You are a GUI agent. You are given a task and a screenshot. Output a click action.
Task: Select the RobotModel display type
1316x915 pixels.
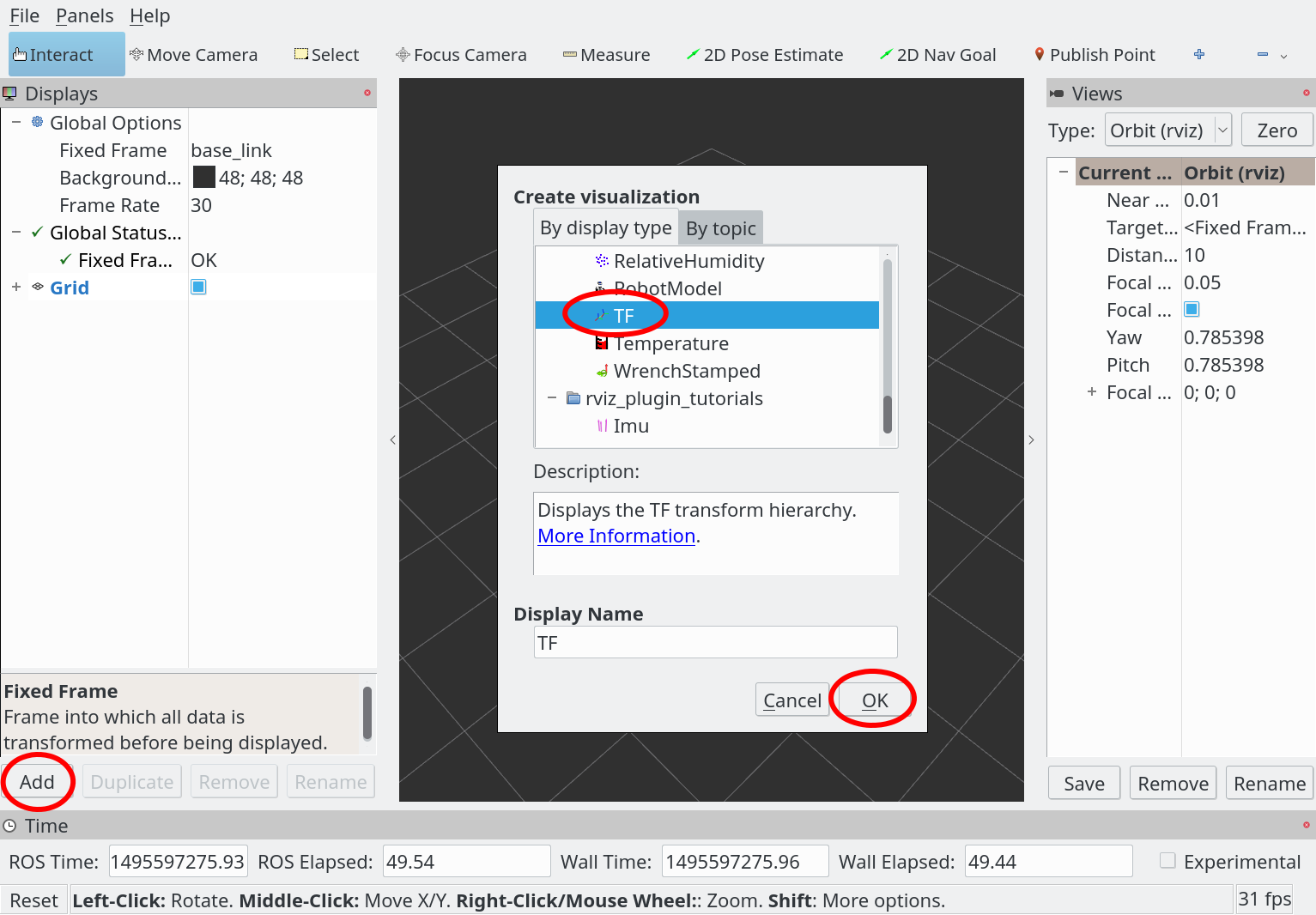click(707, 288)
